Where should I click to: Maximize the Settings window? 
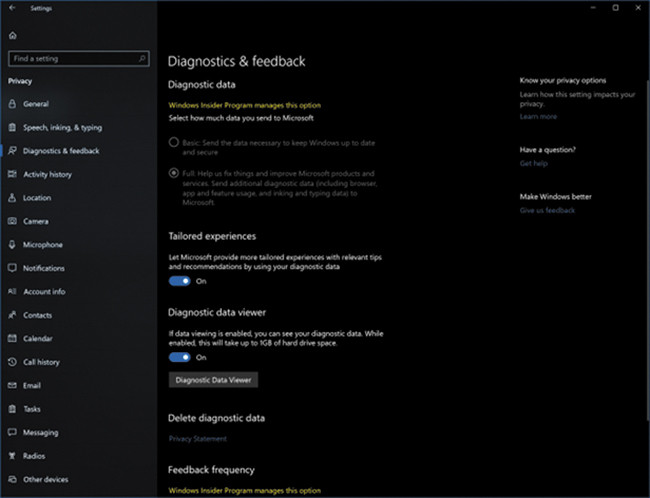pyautogui.click(x=616, y=7)
